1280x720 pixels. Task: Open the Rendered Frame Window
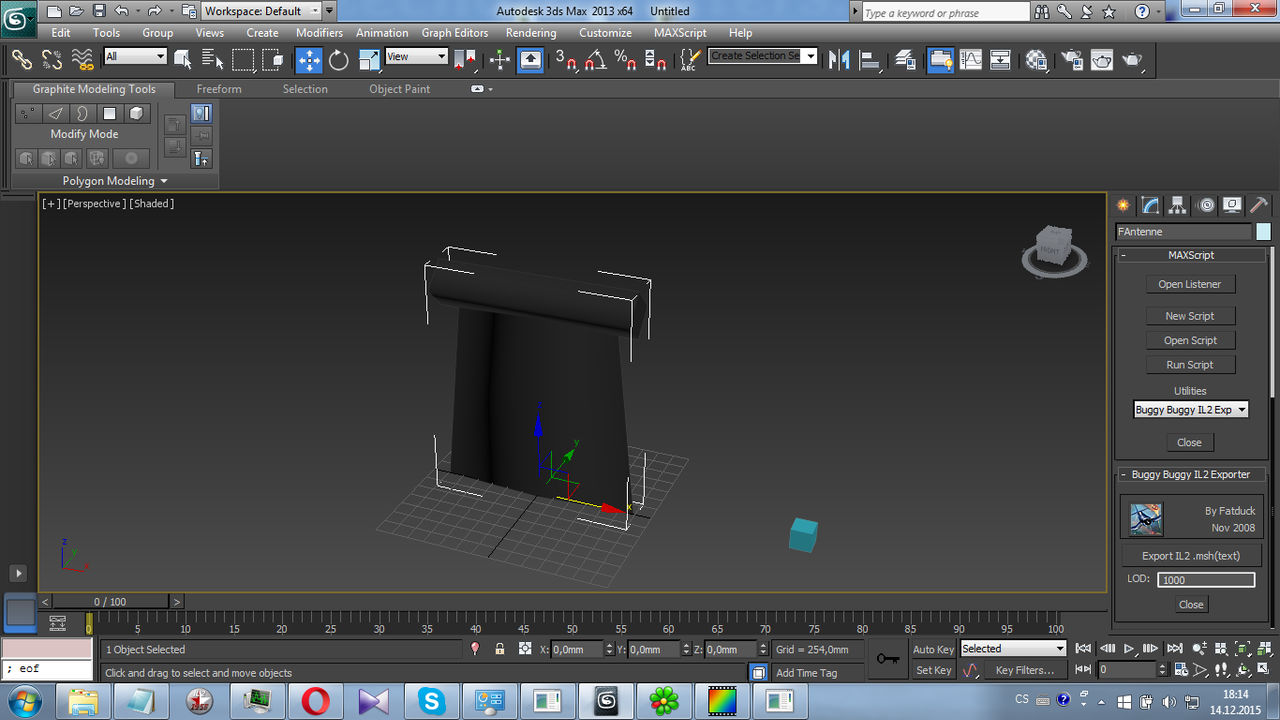(1102, 60)
